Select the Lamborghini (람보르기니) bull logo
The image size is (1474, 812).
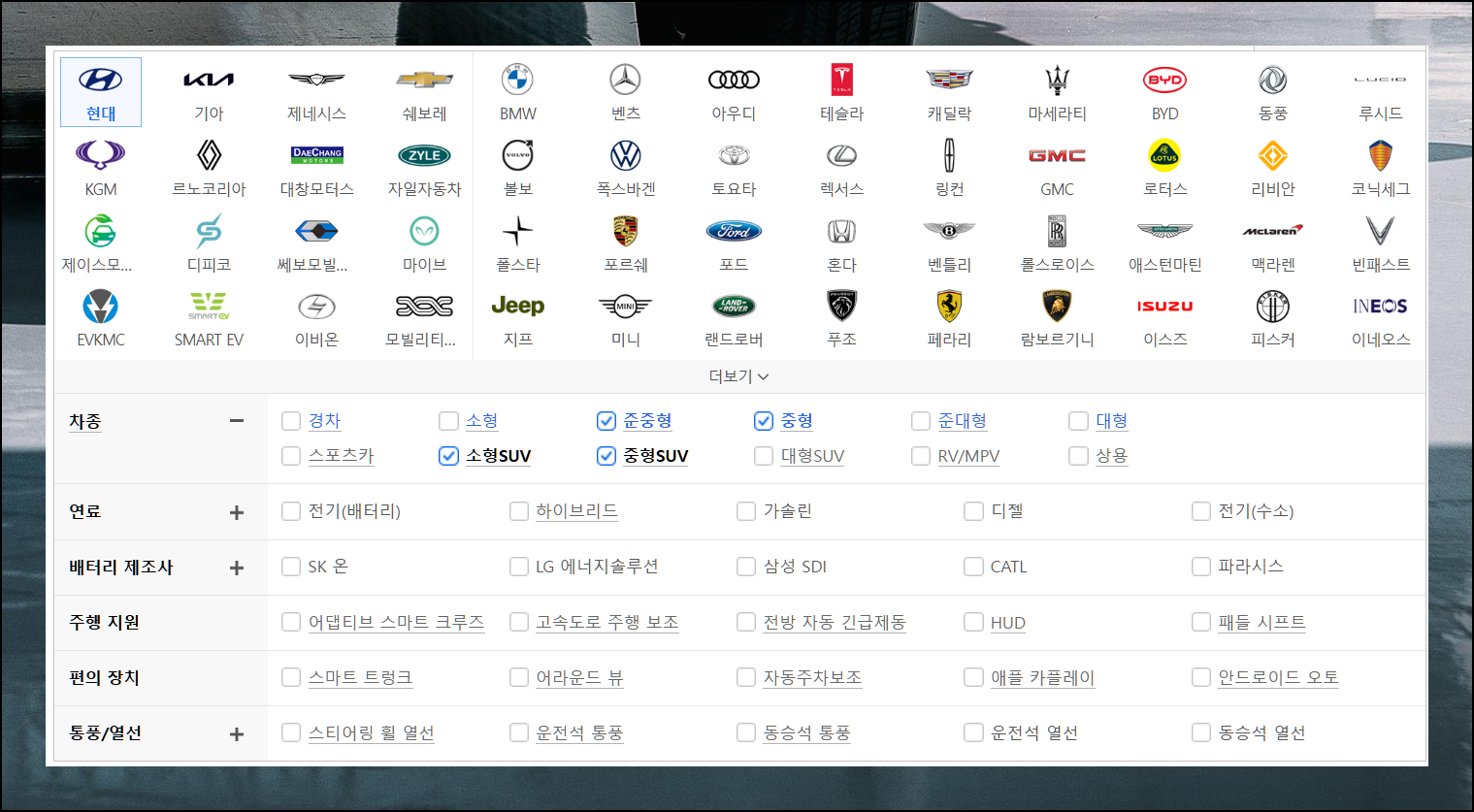click(x=1057, y=306)
